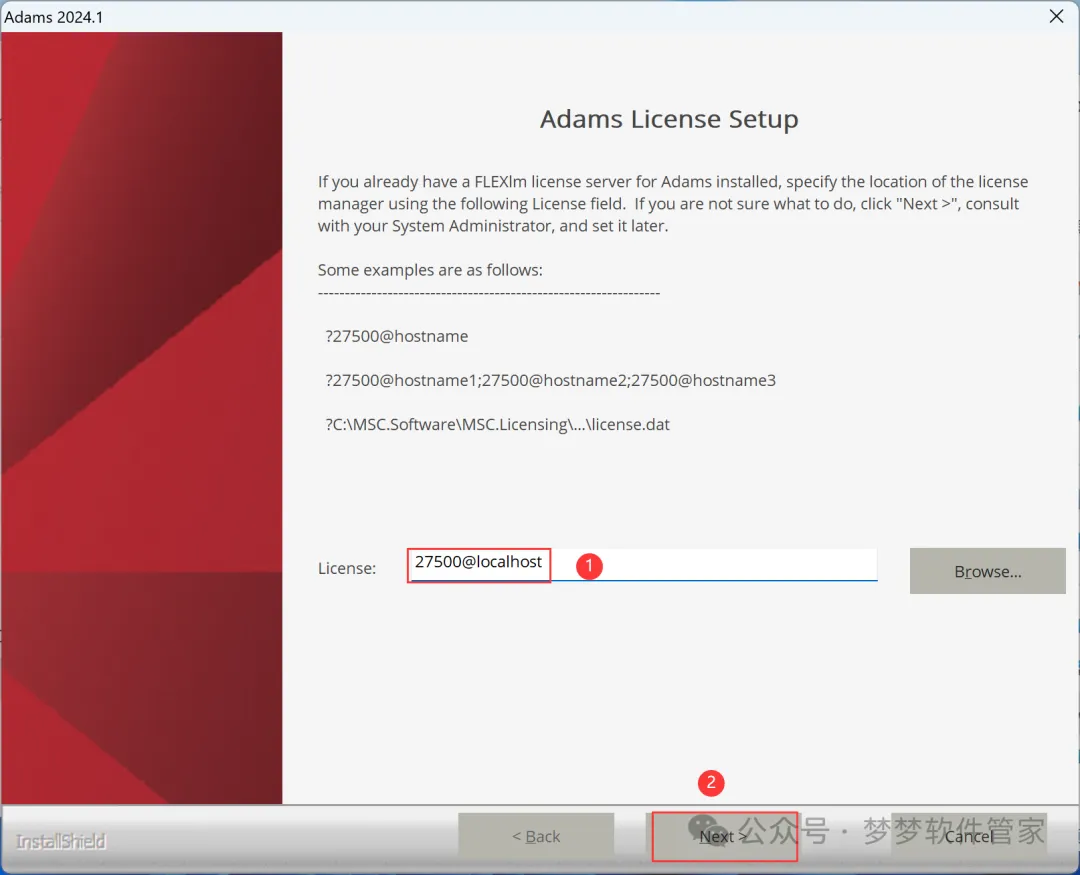Click the FLEXlm instruction paragraph

(672, 204)
